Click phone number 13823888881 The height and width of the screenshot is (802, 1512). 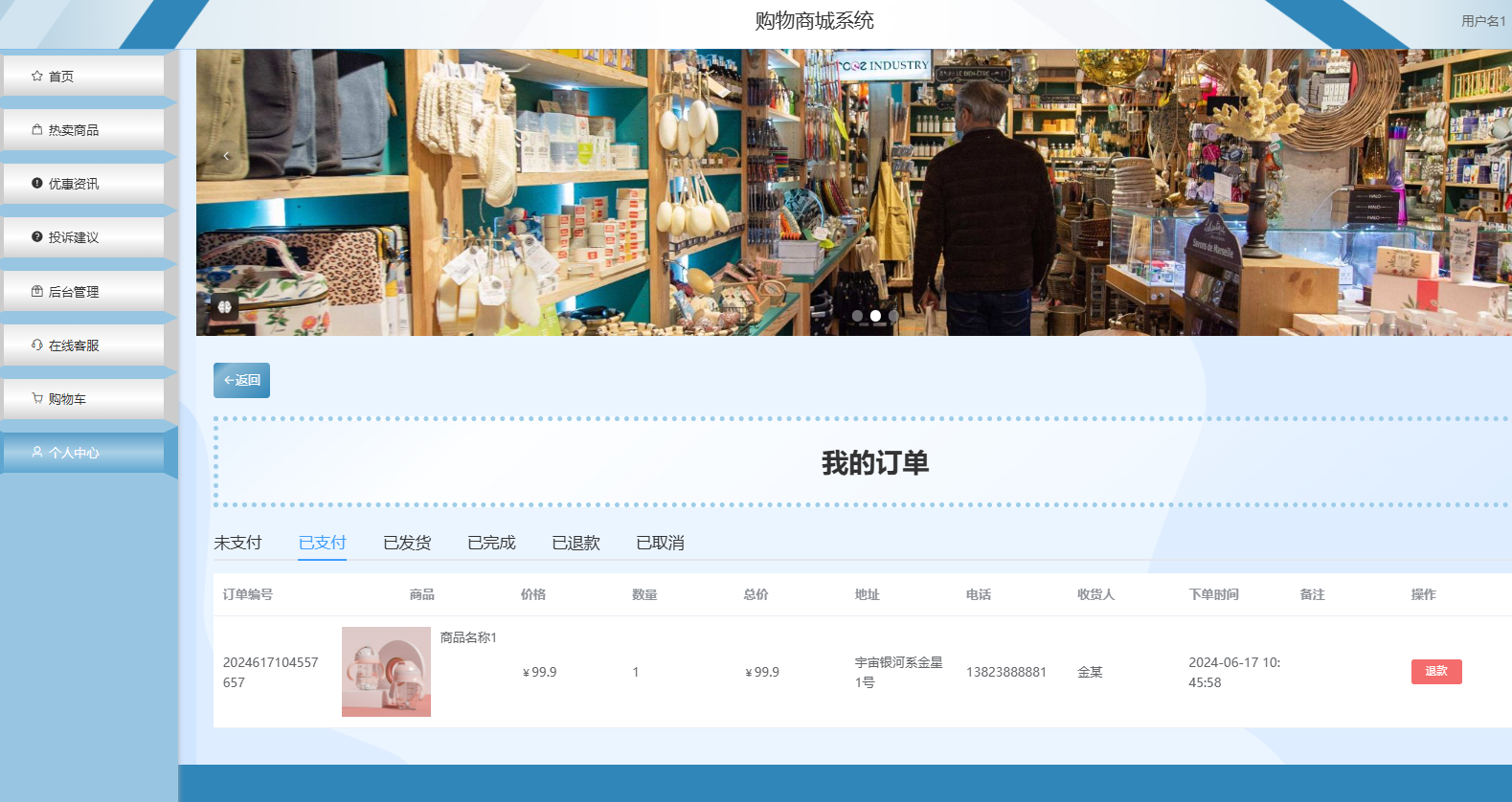(1006, 672)
